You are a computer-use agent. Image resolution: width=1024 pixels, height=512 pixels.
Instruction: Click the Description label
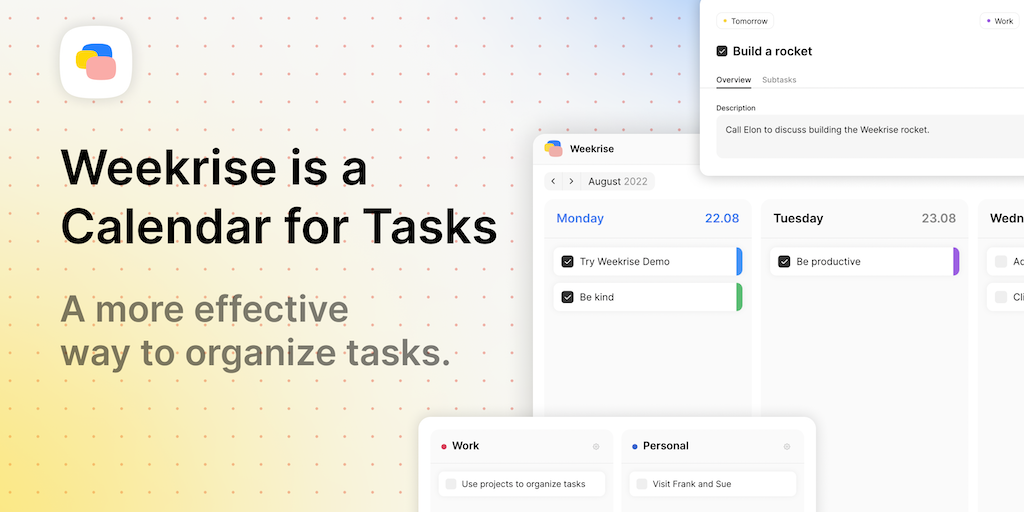(x=736, y=108)
